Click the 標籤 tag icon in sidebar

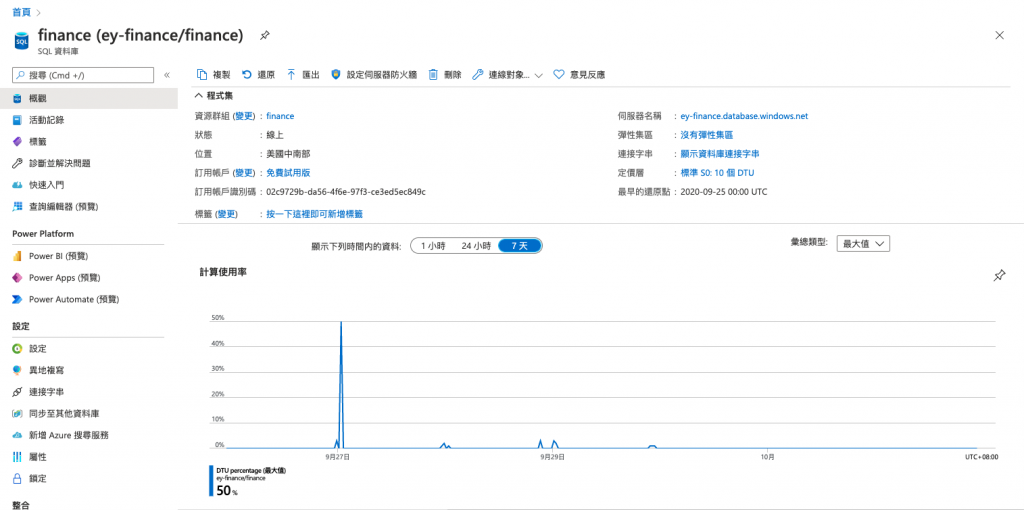pyautogui.click(x=17, y=142)
